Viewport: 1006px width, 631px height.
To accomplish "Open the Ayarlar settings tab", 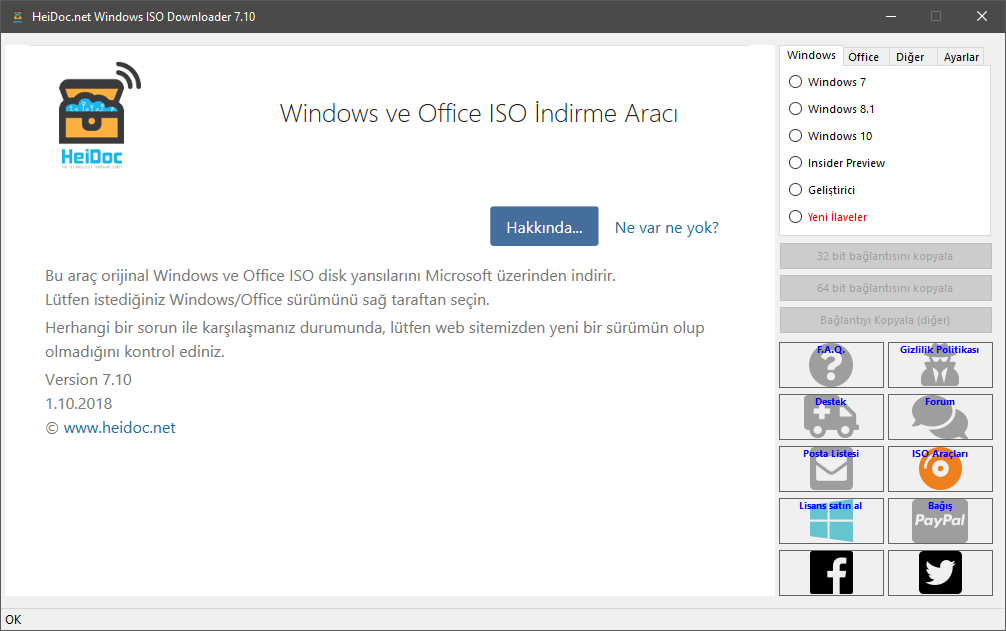I will [x=961, y=57].
